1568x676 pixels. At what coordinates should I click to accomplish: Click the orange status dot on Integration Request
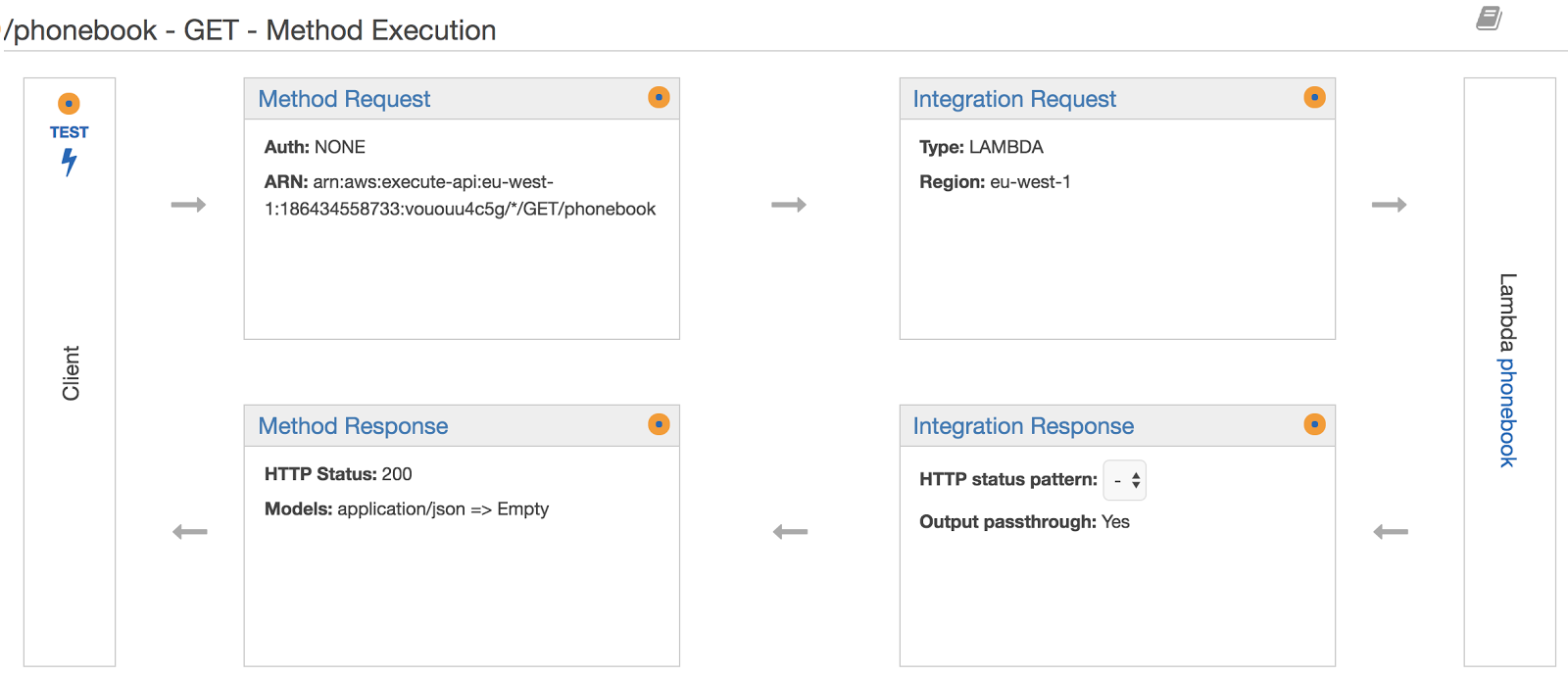pos(1313,97)
